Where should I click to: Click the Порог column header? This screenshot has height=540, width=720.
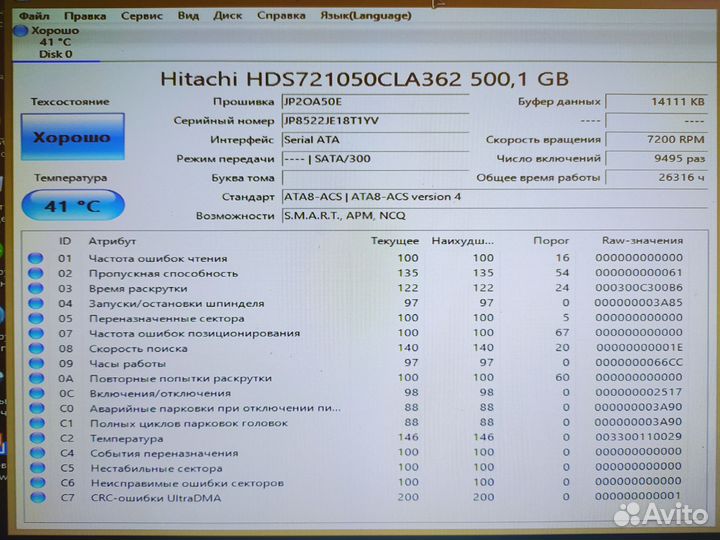551,241
